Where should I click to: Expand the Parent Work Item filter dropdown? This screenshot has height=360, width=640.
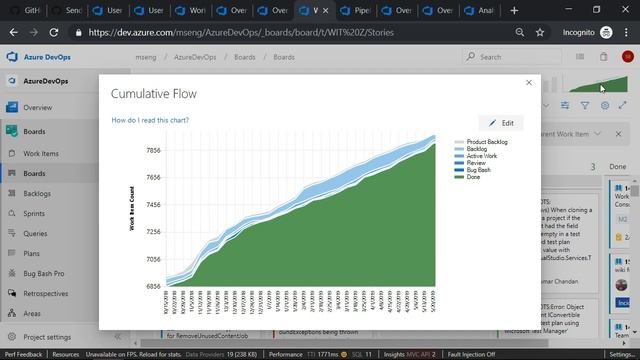tap(598, 134)
